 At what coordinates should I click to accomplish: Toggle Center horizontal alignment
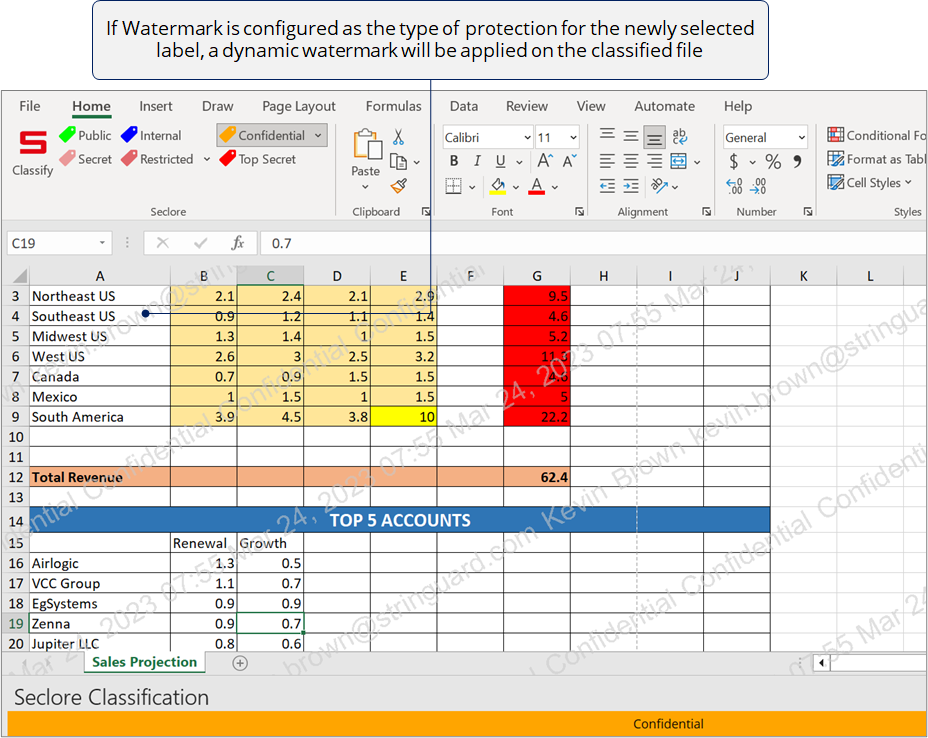click(x=631, y=161)
